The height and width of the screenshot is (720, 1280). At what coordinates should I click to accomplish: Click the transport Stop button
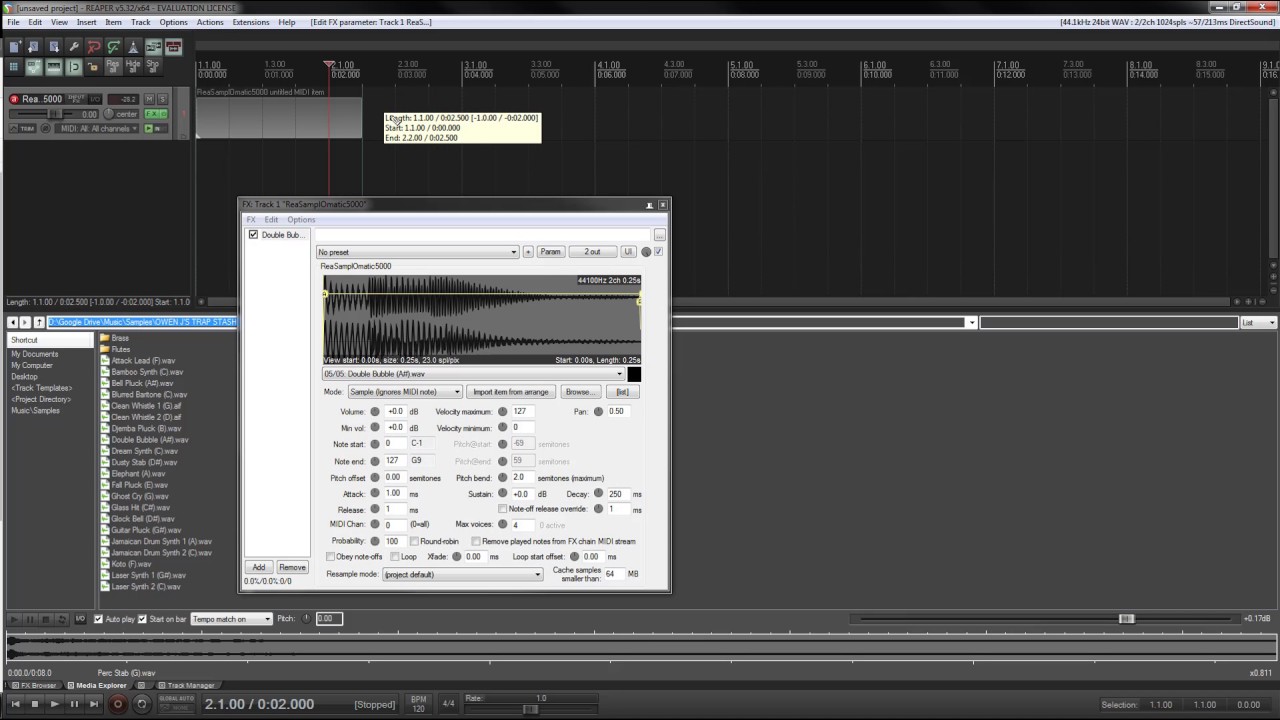[x=35, y=704]
